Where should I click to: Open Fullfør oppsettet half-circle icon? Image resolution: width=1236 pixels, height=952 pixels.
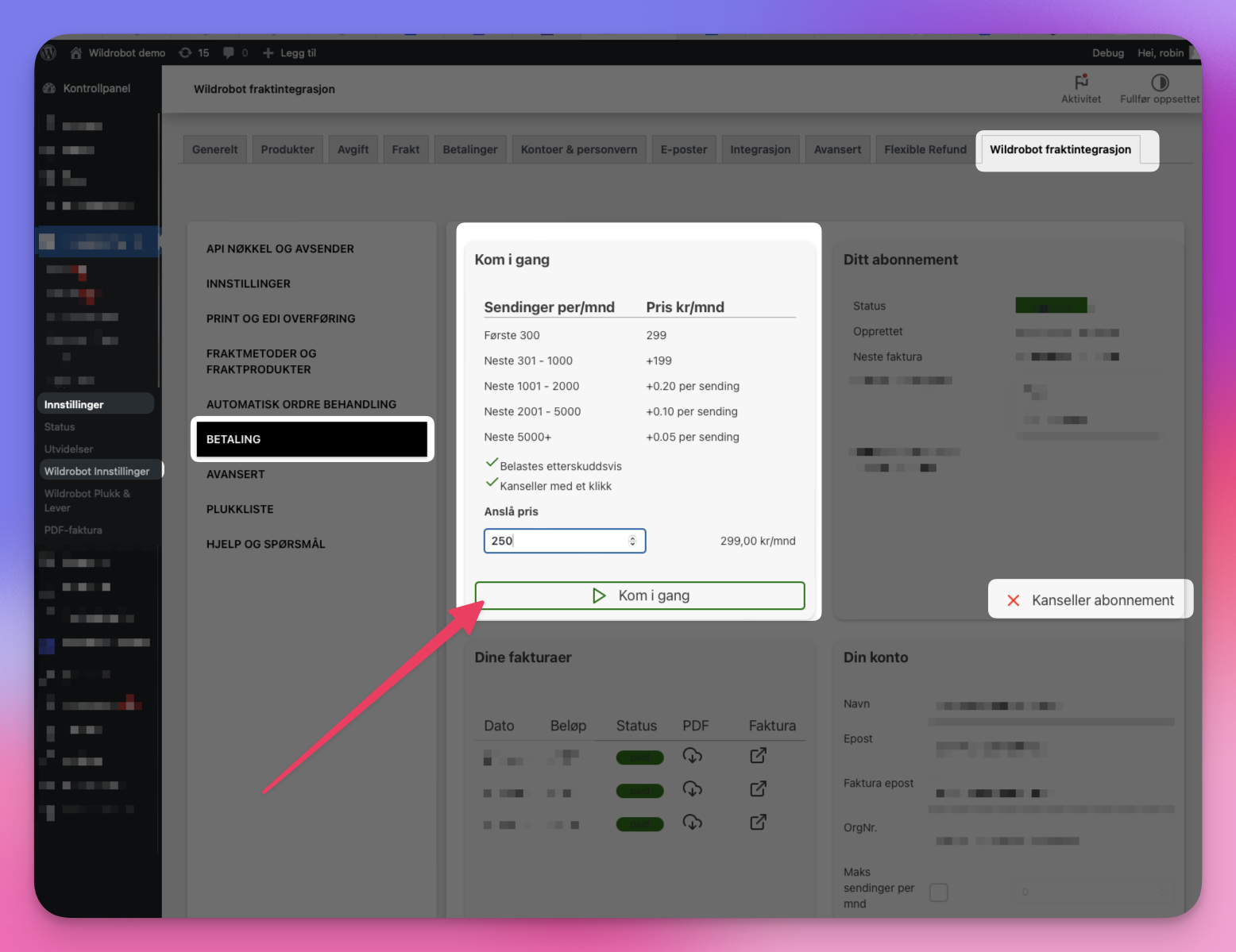click(1160, 82)
